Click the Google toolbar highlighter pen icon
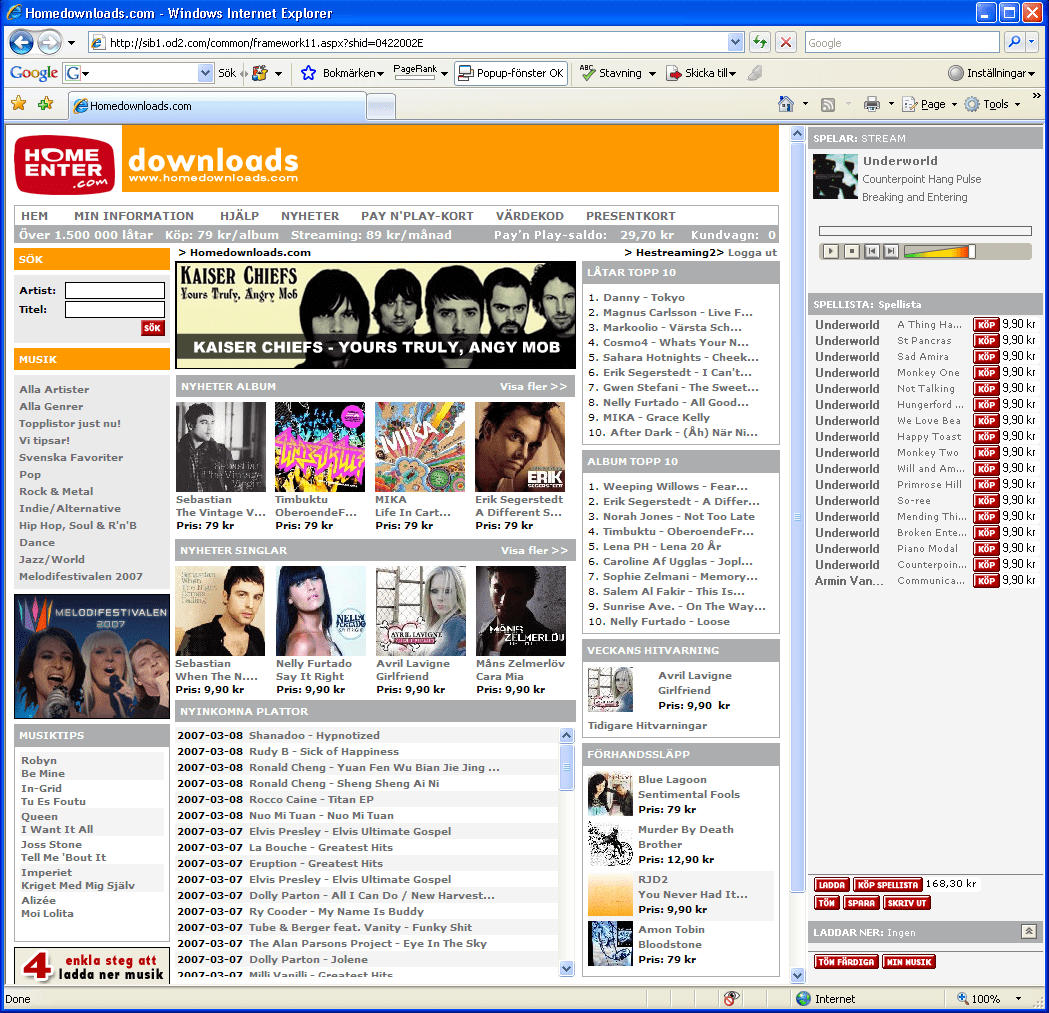The image size is (1049, 1013). pos(755,73)
